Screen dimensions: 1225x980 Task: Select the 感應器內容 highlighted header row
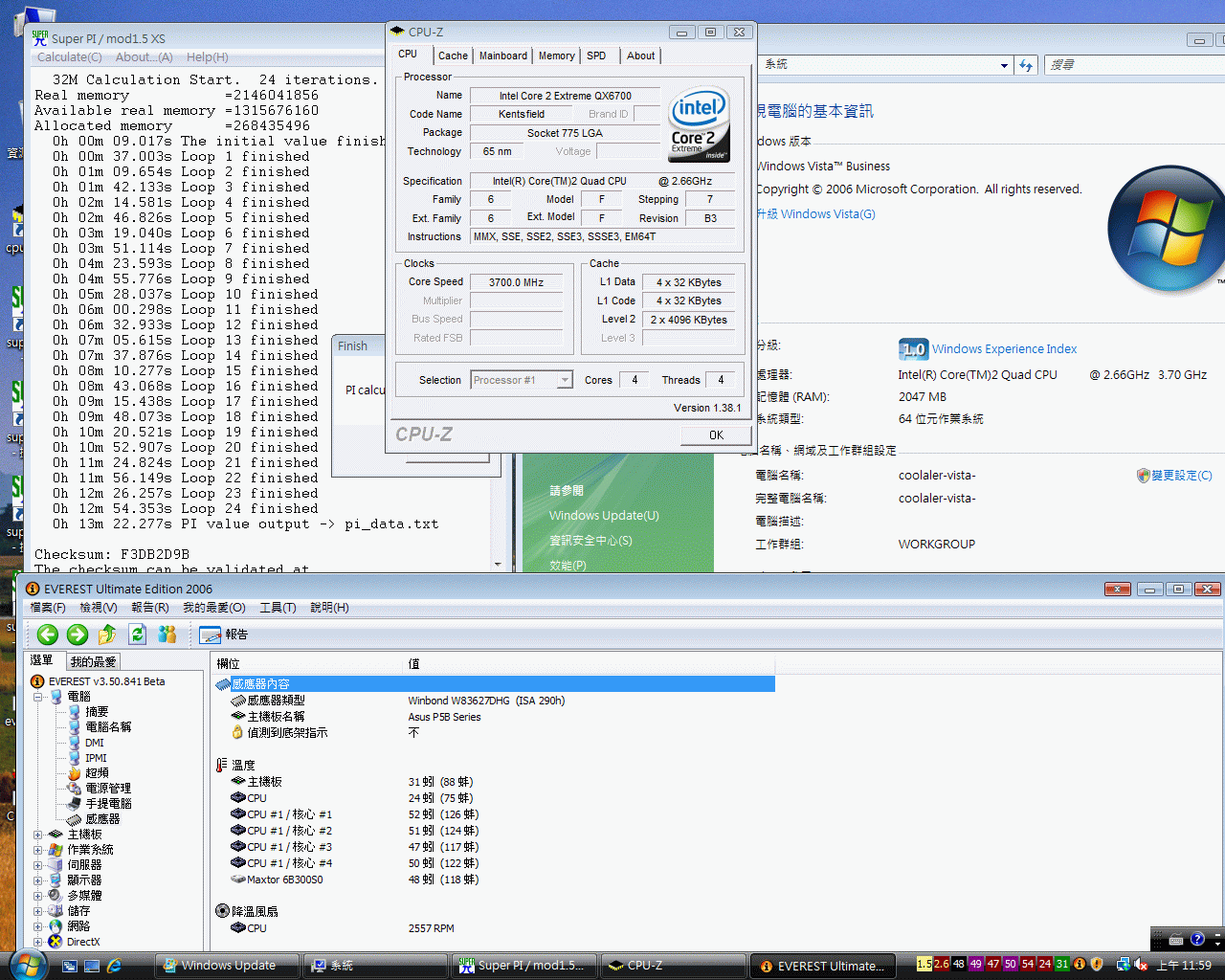point(495,683)
